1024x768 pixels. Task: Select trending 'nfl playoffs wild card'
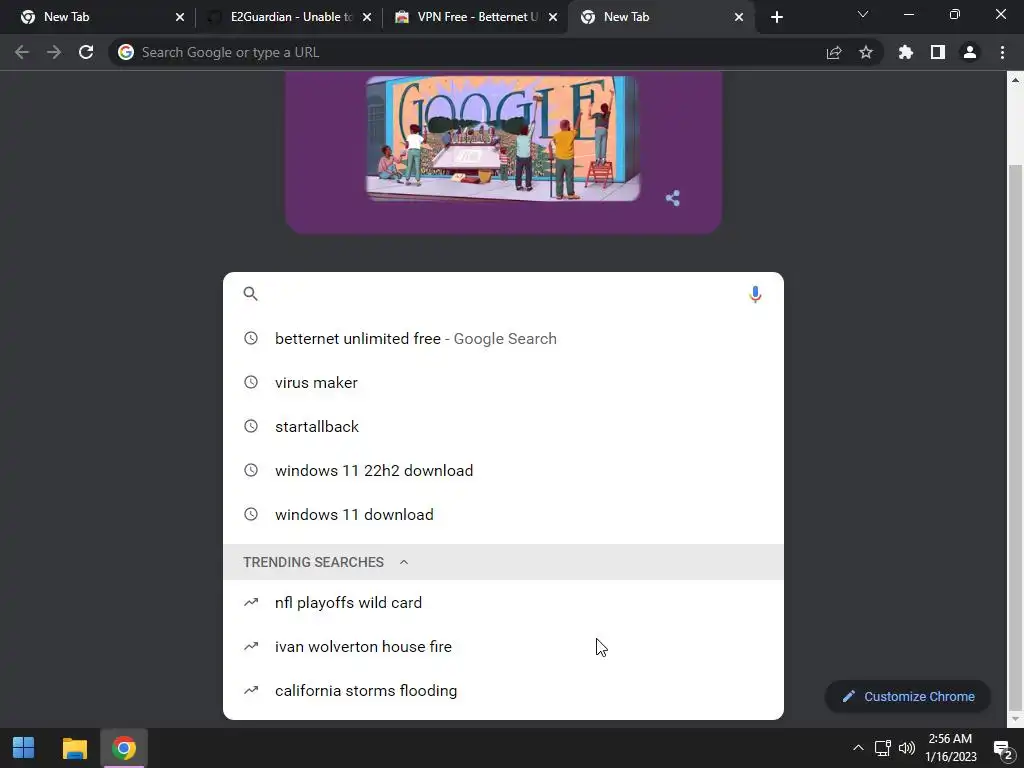point(503,602)
